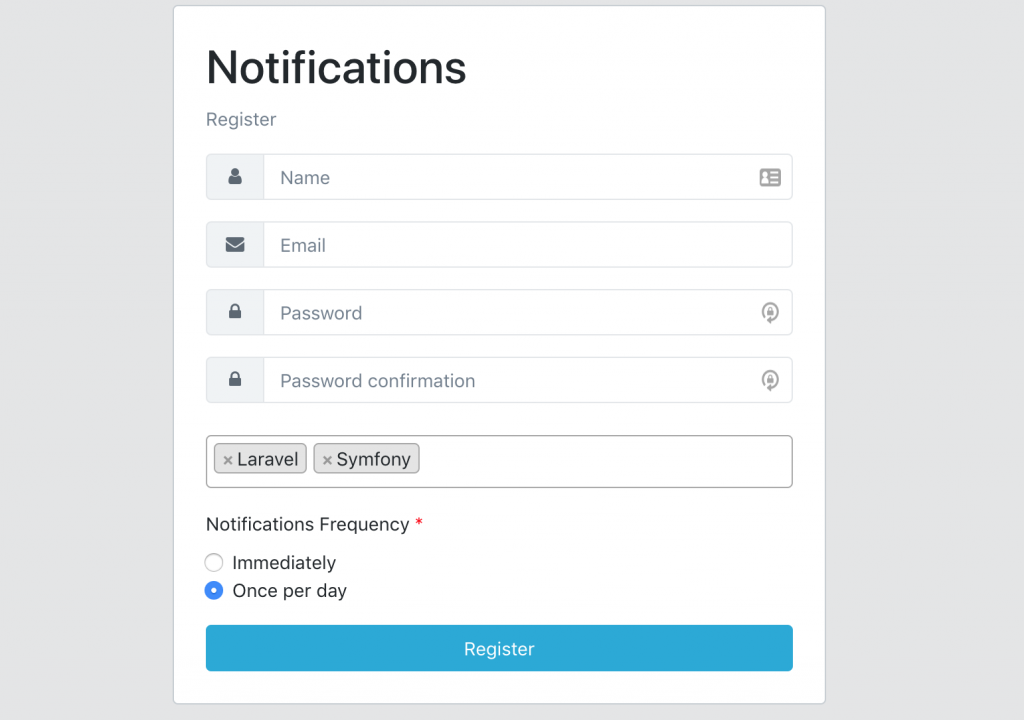Click the lock icon beside Password
The image size is (1024, 720).
[235, 312]
